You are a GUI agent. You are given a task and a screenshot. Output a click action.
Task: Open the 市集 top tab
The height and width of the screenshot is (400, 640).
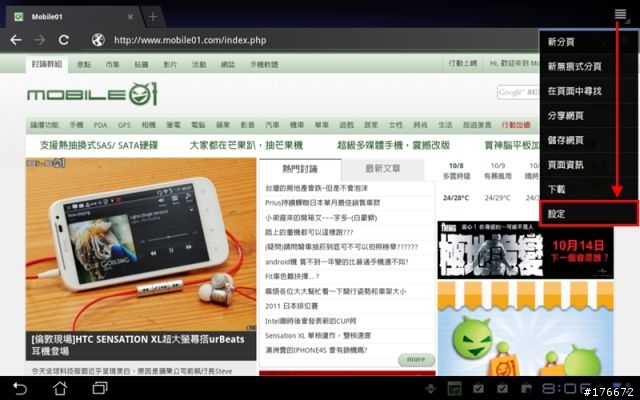112,64
